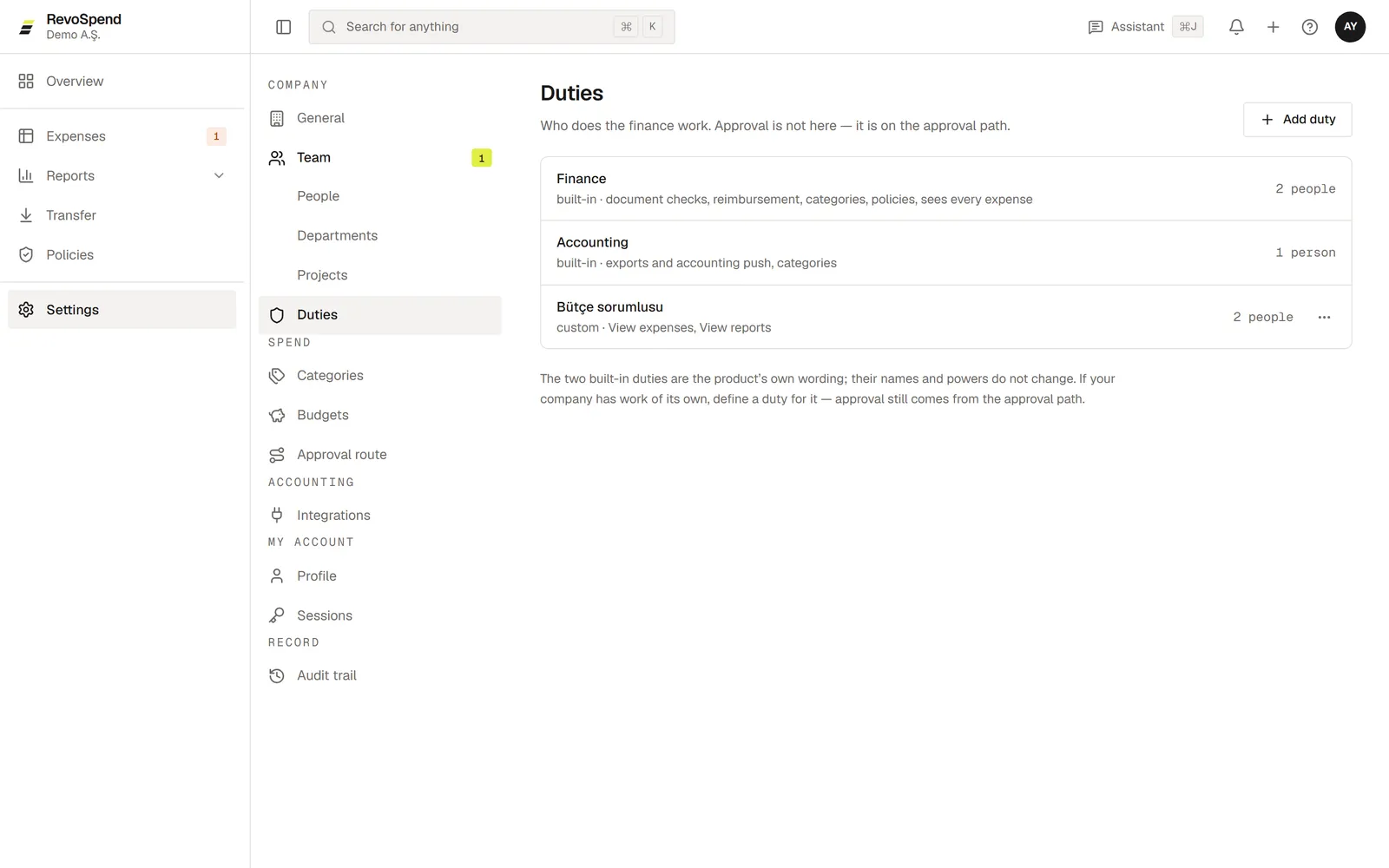Click the Transfer download icon
1389x868 pixels.
[x=26, y=215]
